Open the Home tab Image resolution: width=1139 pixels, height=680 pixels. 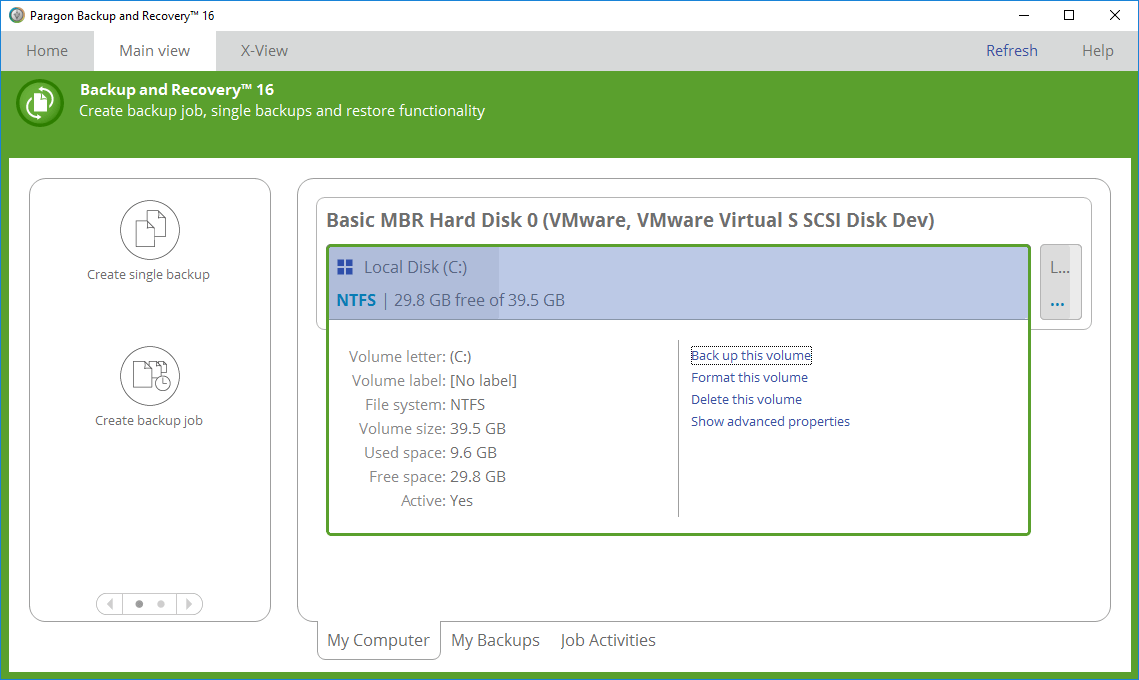coord(47,51)
